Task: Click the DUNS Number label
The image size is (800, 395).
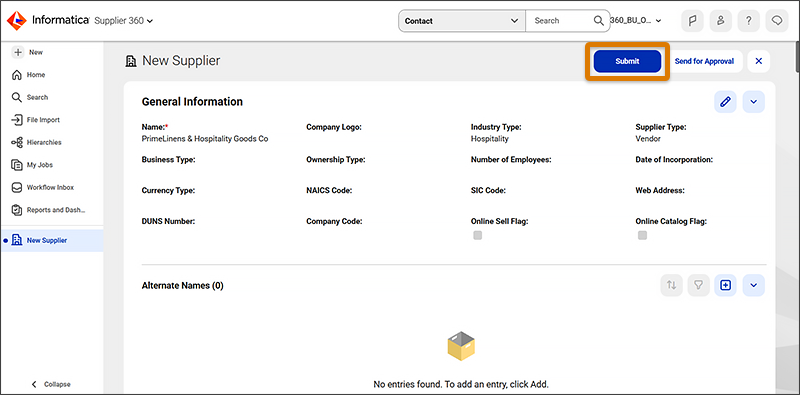Action: point(168,221)
